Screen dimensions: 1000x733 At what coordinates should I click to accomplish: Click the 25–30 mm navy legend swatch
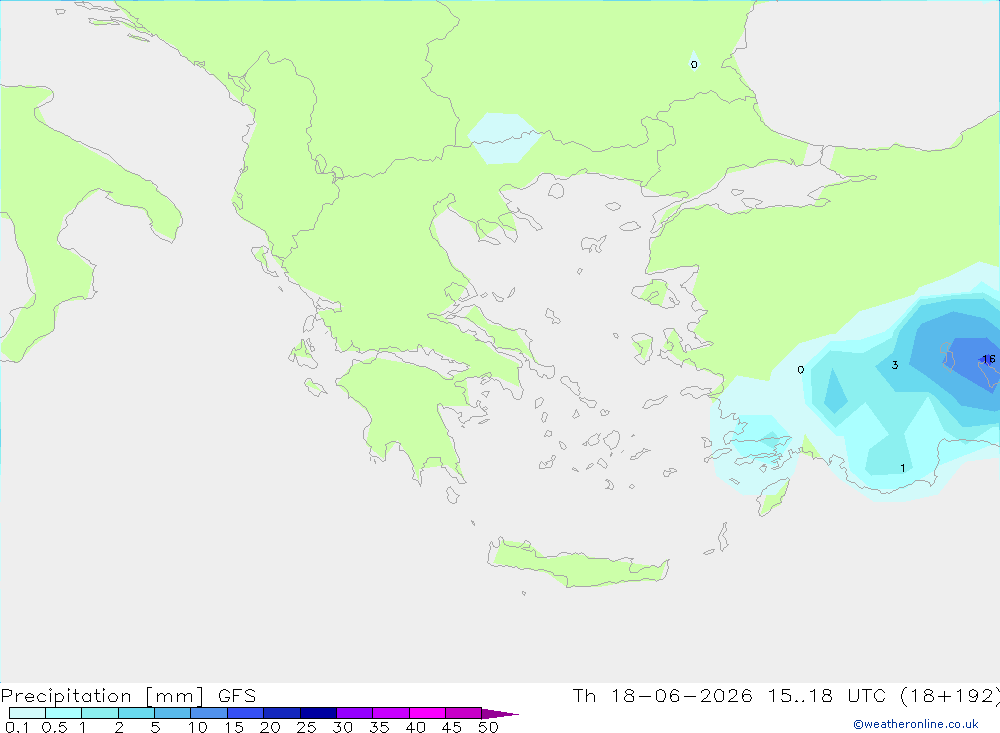318,713
